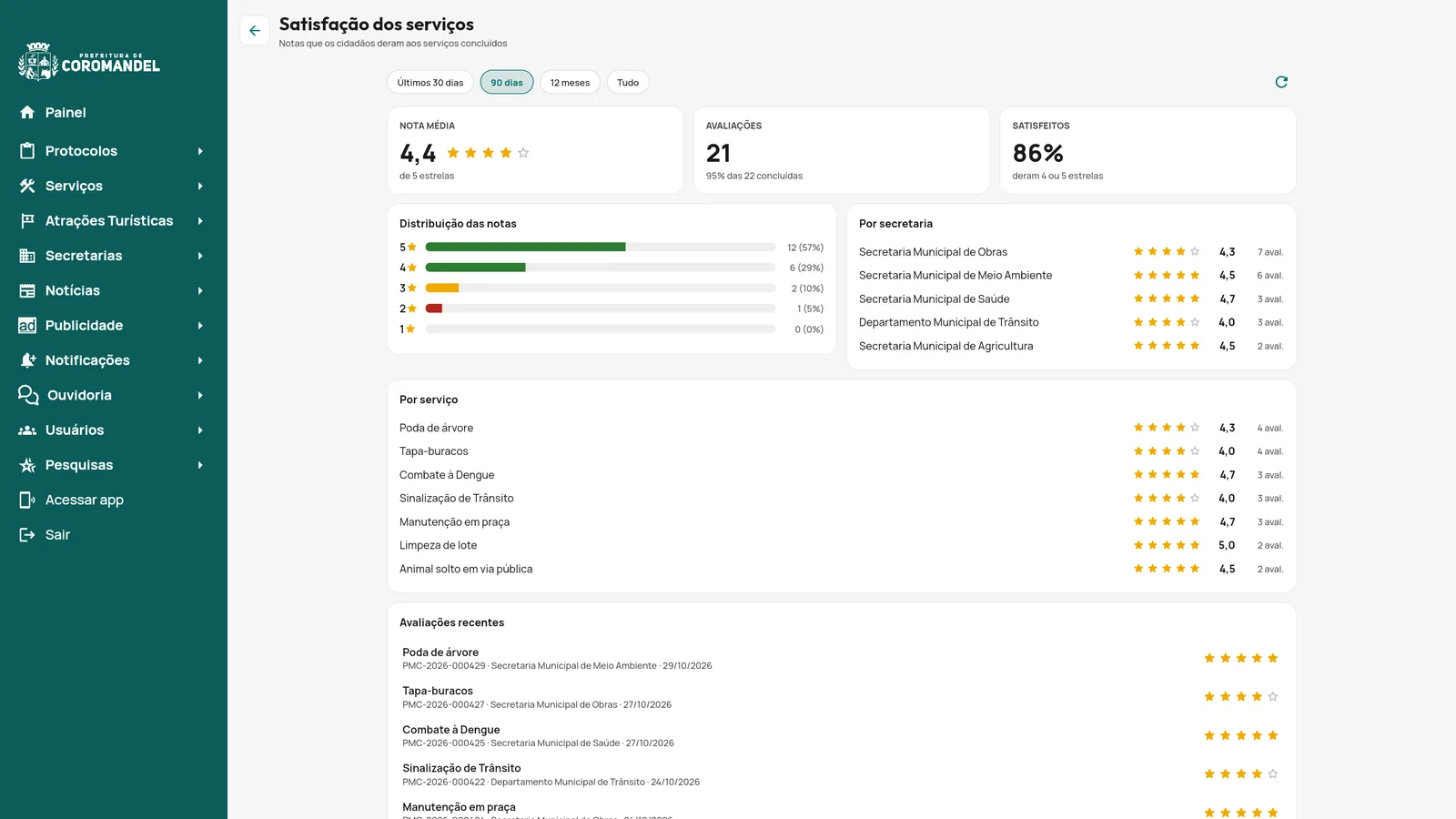Click the Notificações bell icon
The width and height of the screenshot is (1456, 819).
(27, 360)
